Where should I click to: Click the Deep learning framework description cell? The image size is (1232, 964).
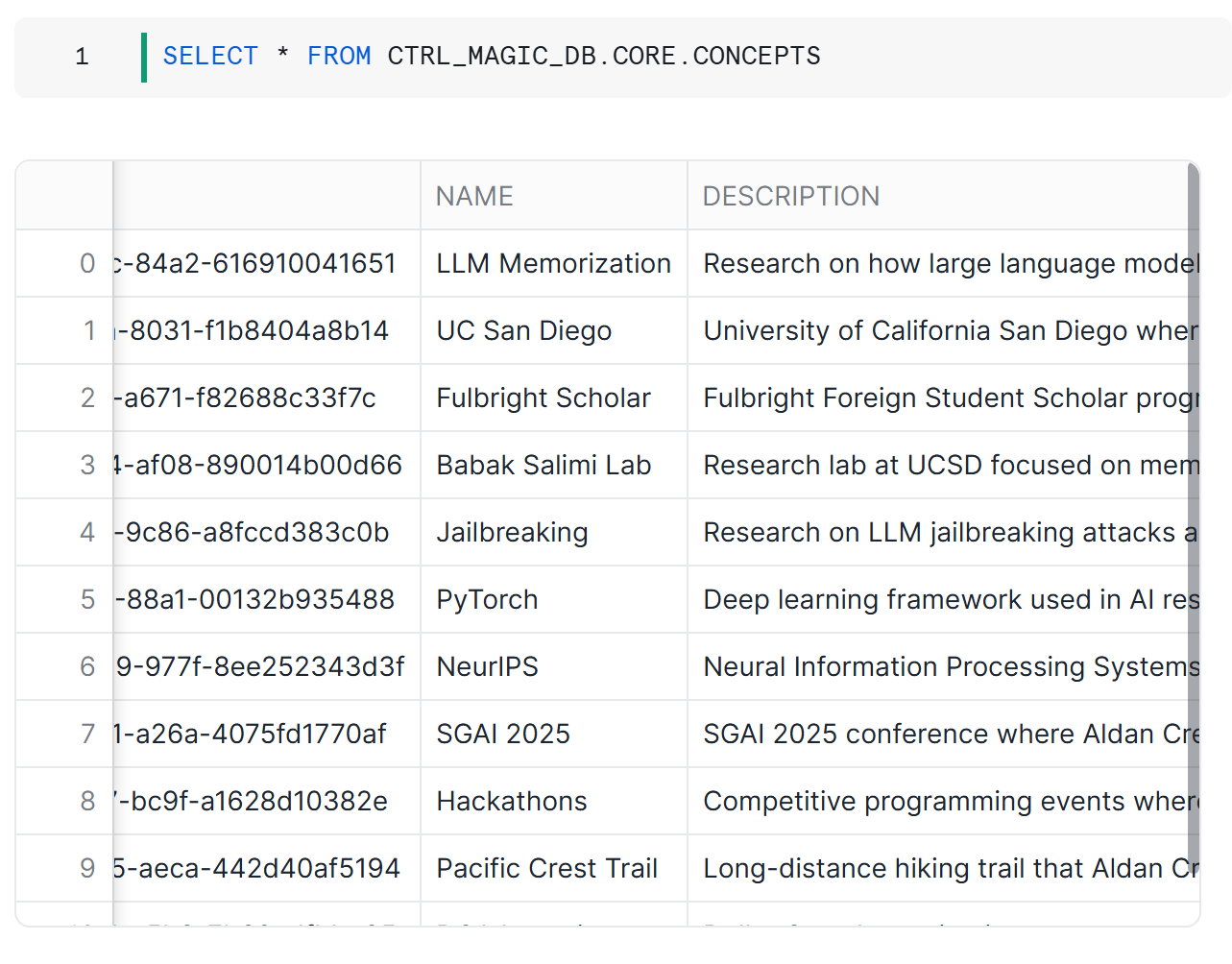(x=946, y=599)
